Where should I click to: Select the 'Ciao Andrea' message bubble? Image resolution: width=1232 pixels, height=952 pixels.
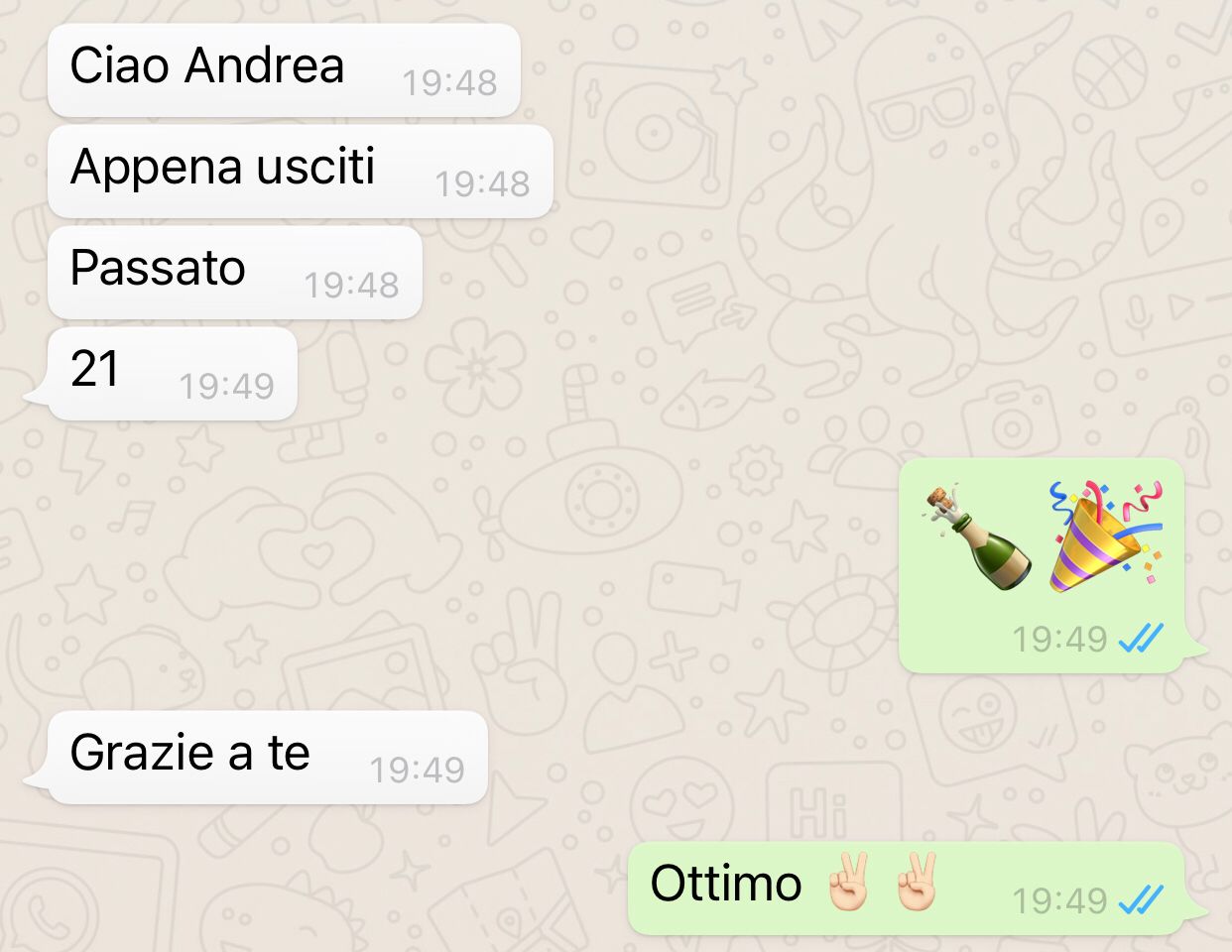284,69
